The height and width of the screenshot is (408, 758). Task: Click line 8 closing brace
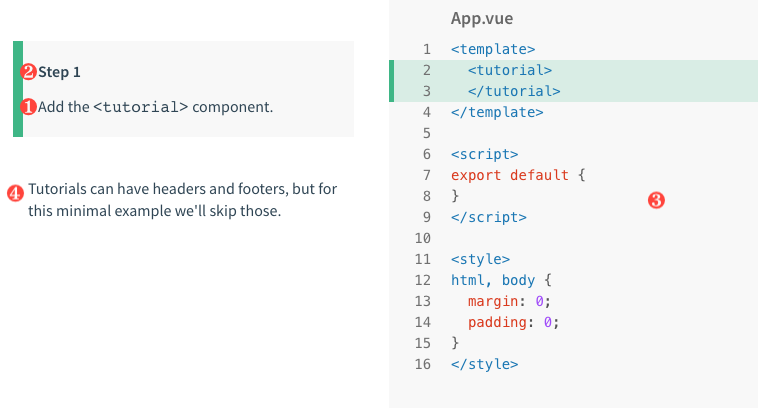455,196
